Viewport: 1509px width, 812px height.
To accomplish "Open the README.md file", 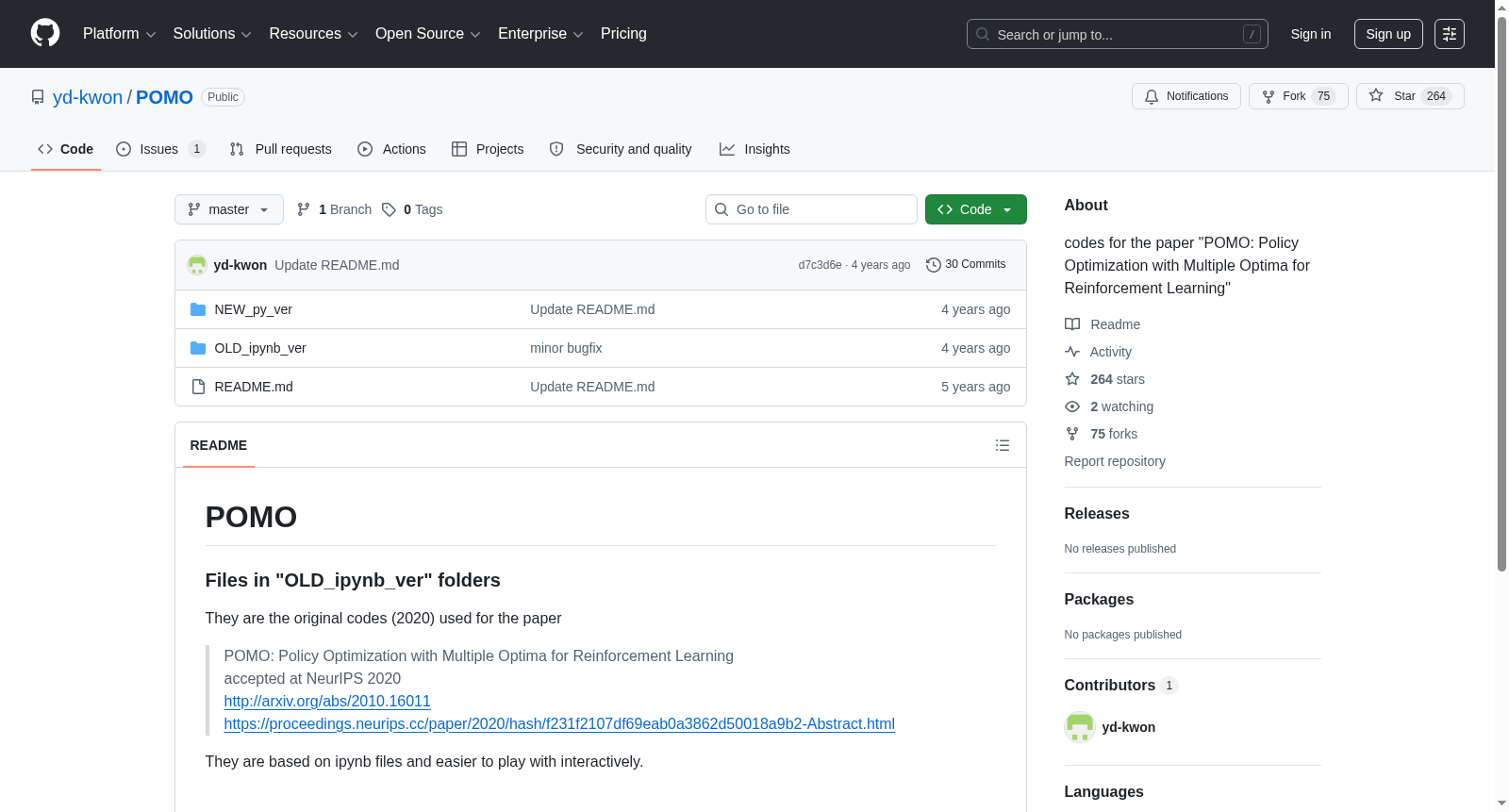I will coord(254,387).
